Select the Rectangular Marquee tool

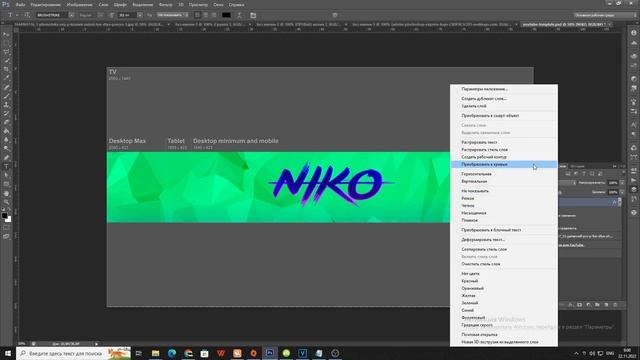(6, 43)
